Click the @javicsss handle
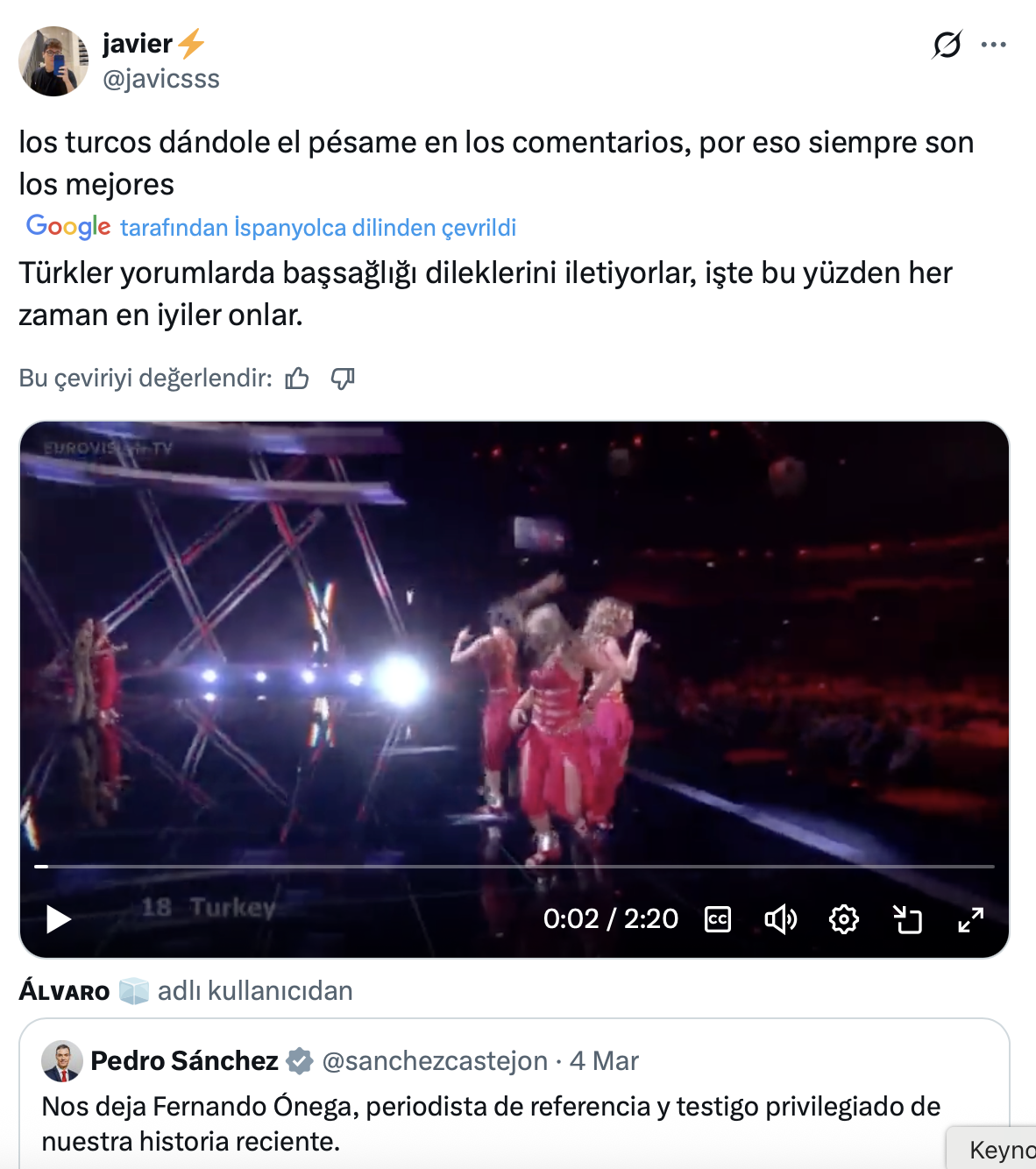Viewport: 1036px width, 1169px height. pos(161,79)
